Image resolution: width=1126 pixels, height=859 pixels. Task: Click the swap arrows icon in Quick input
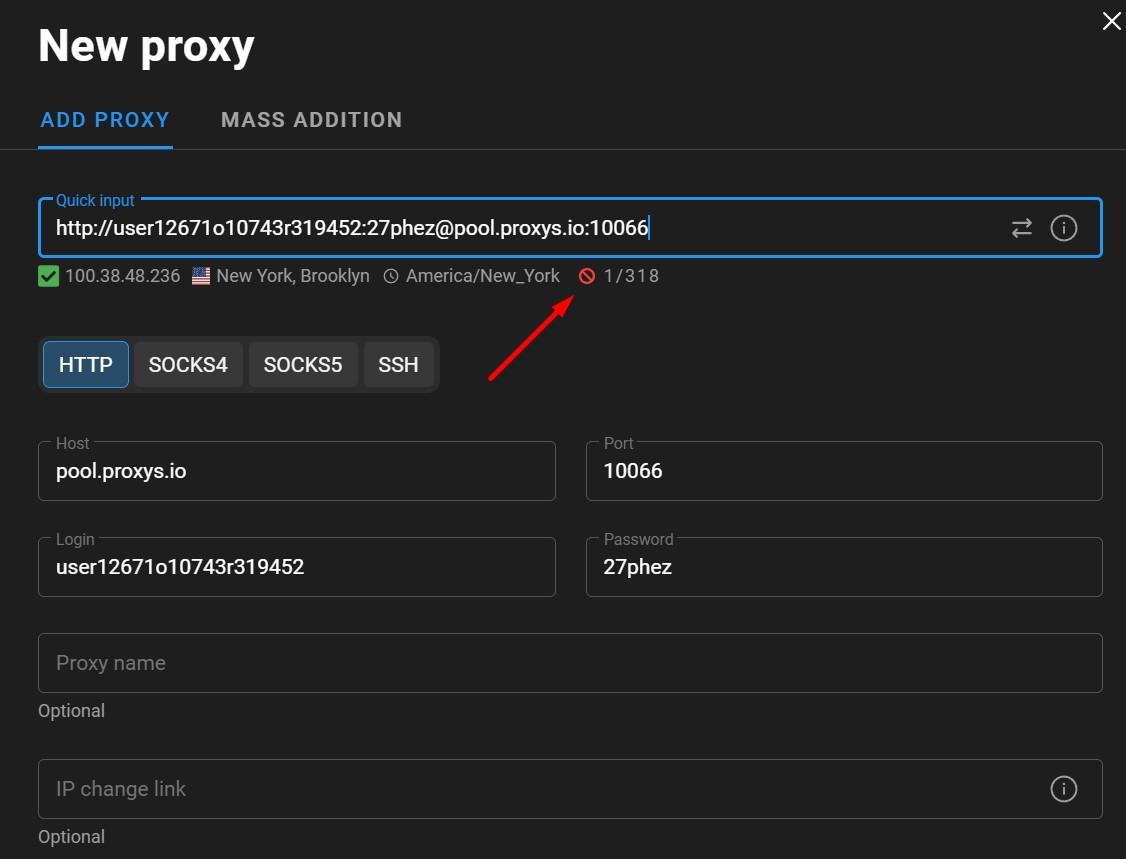click(1021, 229)
